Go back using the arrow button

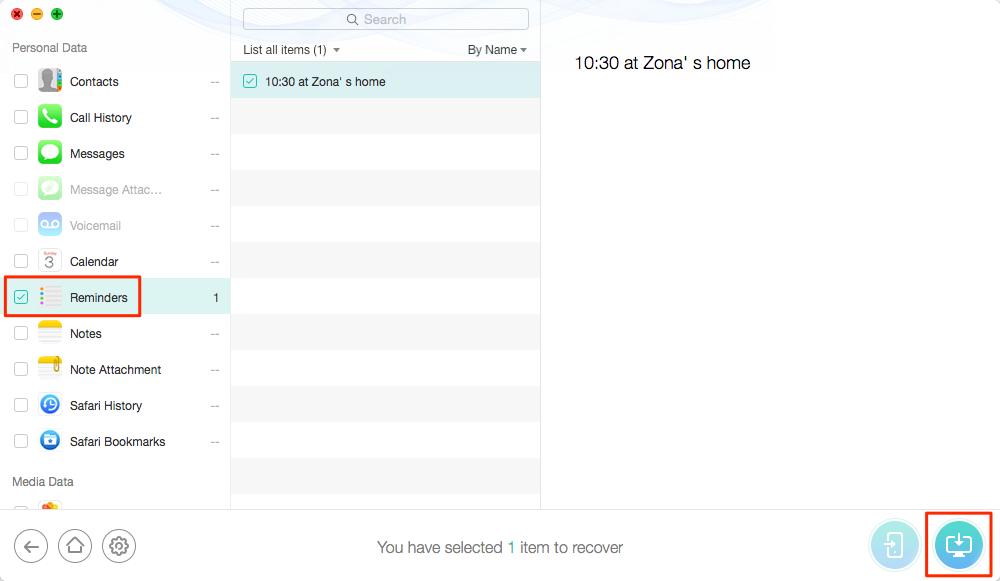31,546
